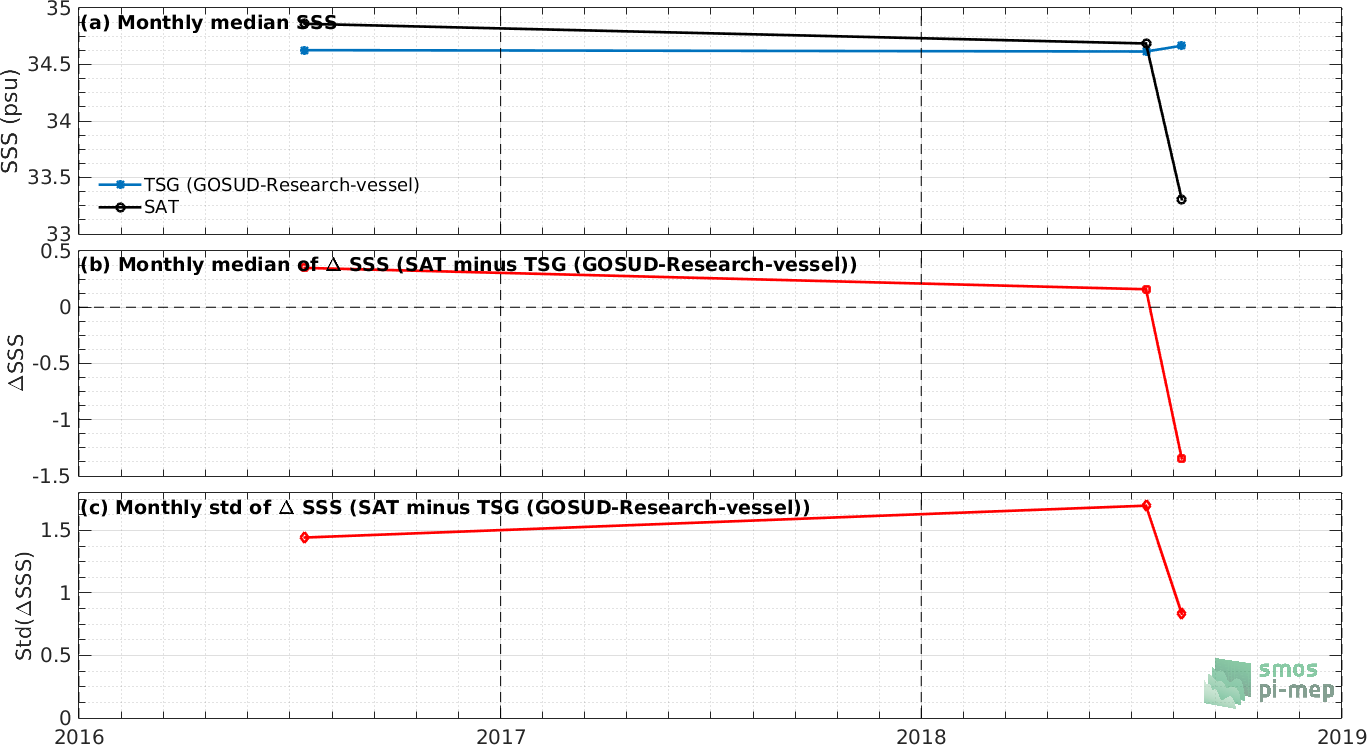Click the "1" tick in panel (c)
This screenshot has height=745, width=1367.
[x=67, y=593]
